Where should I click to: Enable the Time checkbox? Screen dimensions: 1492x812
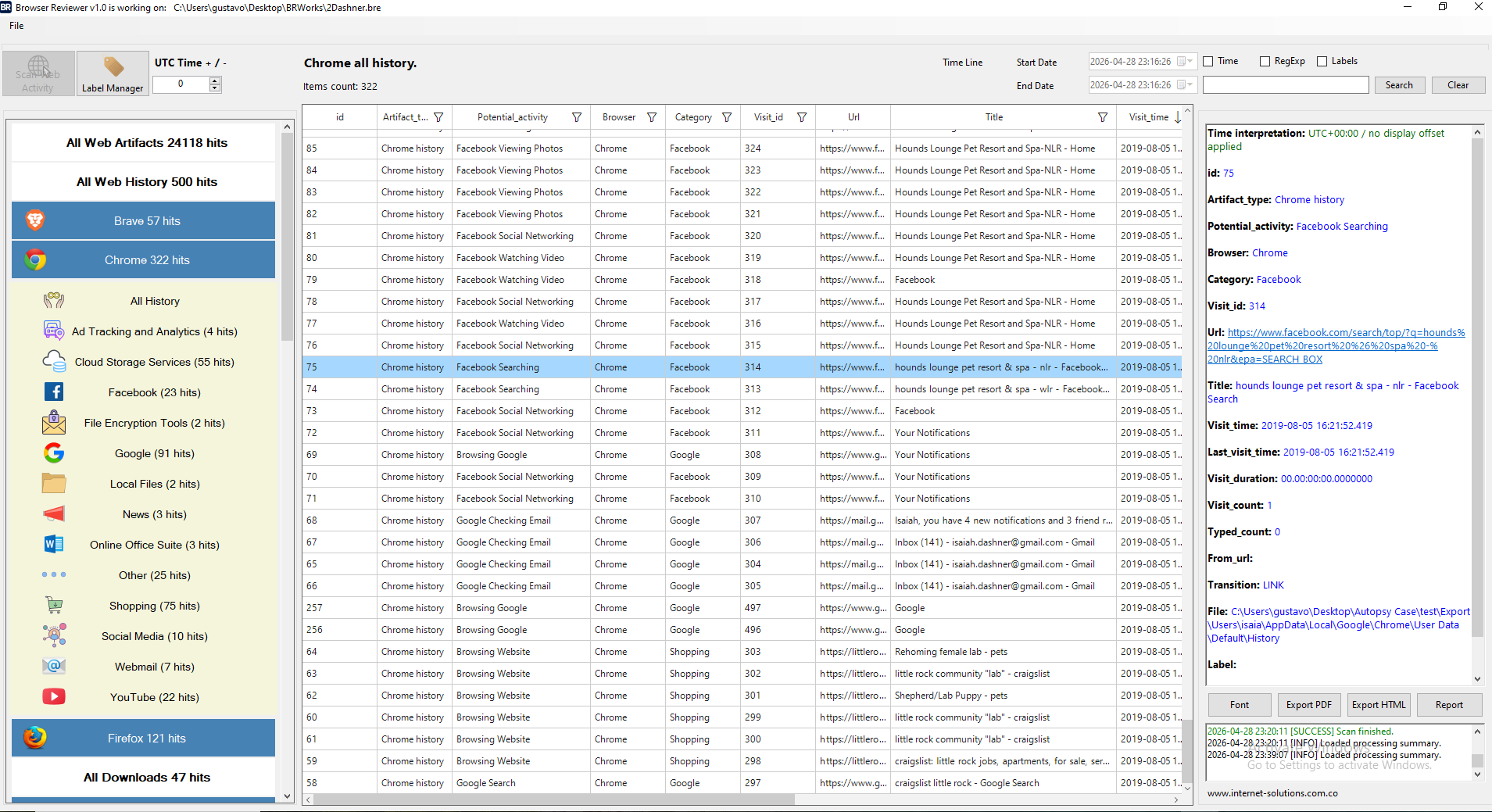click(1208, 61)
